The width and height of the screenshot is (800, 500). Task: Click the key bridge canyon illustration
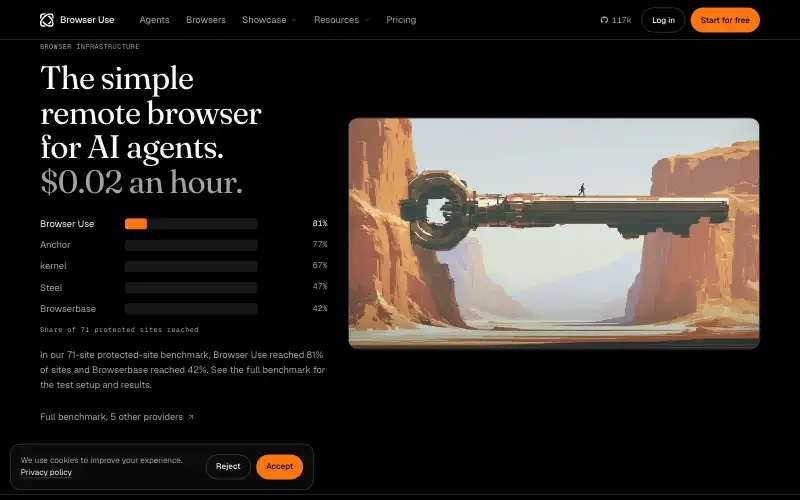554,233
